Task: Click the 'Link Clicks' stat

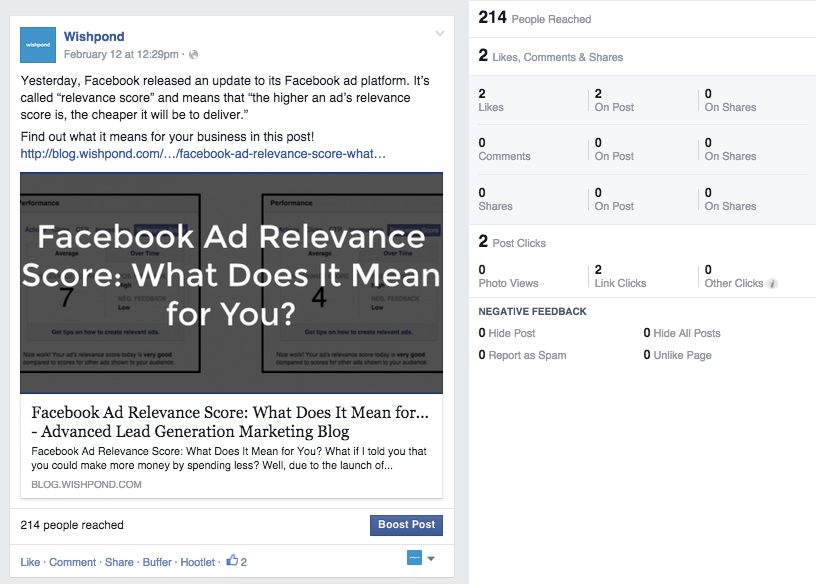Action: tap(620, 276)
